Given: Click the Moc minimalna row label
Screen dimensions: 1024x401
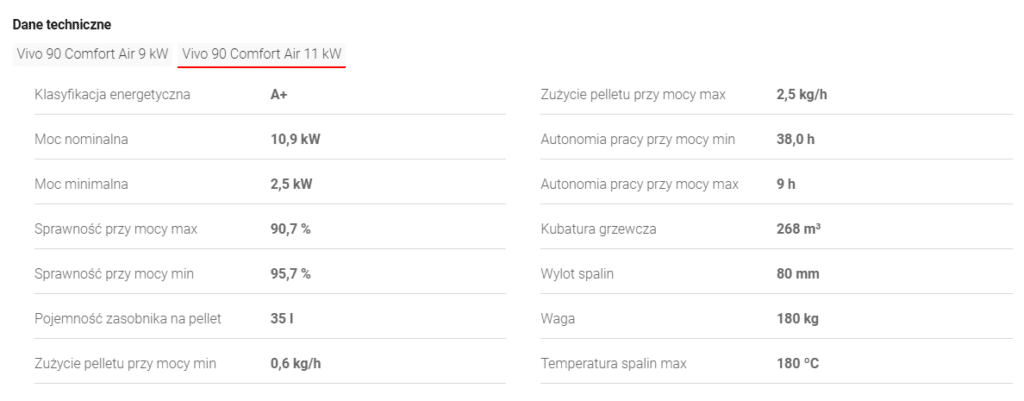Looking at the screenshot, I should coord(82,185).
